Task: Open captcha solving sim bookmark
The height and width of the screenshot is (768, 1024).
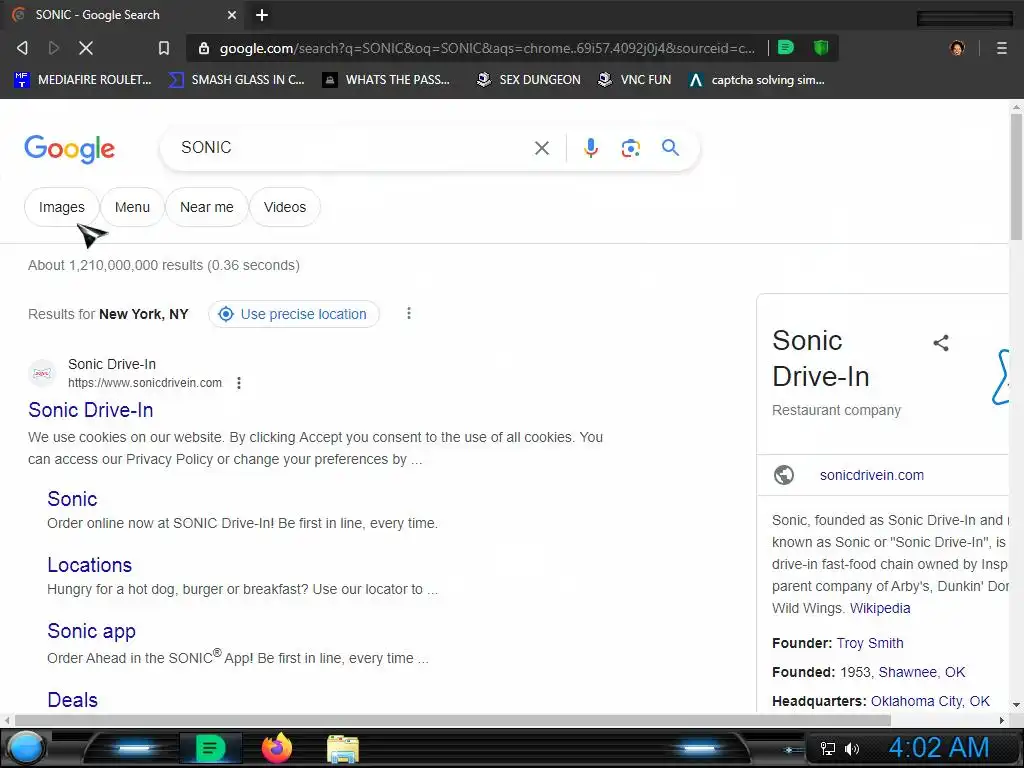Action: click(x=756, y=80)
